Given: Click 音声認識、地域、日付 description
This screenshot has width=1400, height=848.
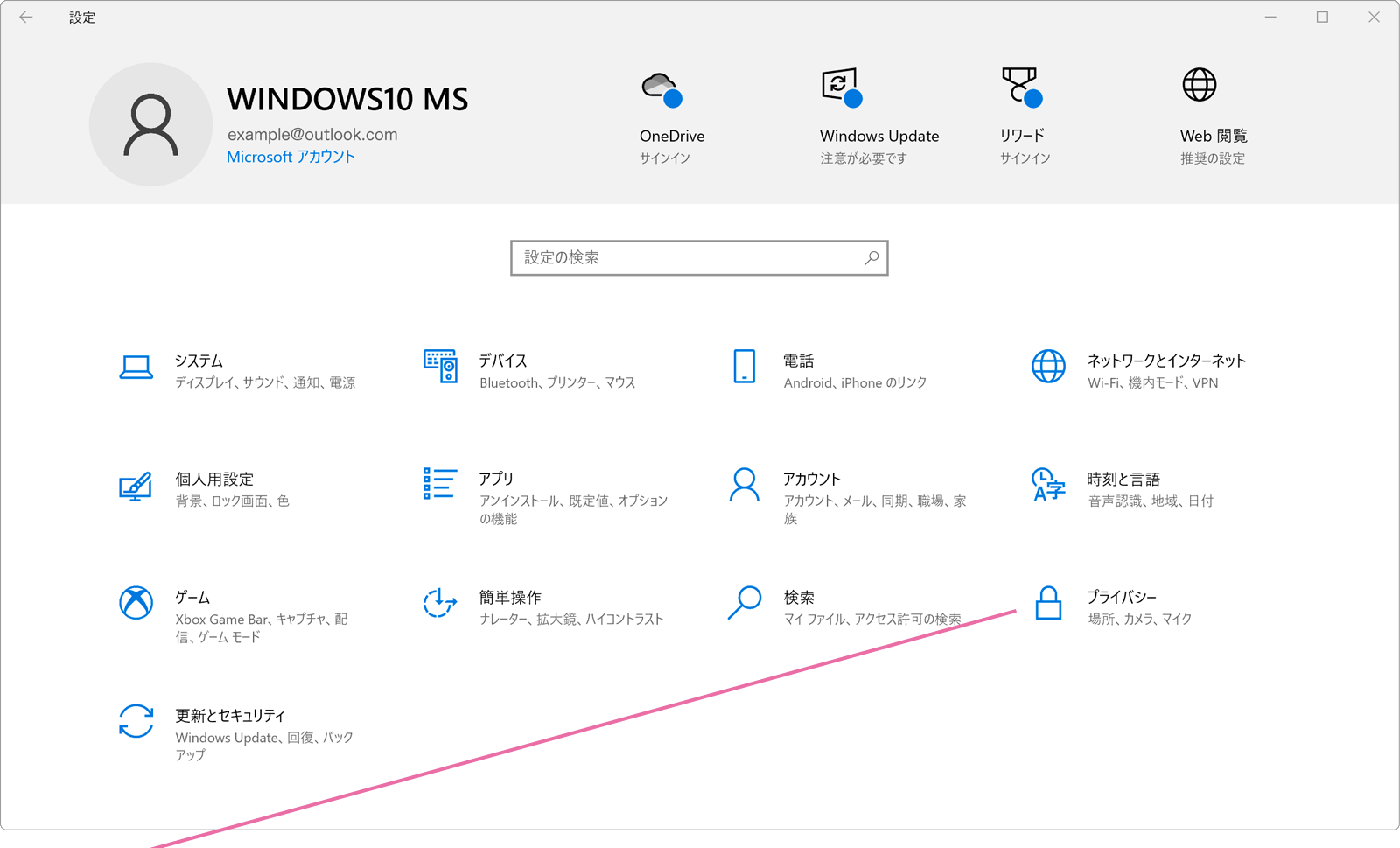Looking at the screenshot, I should pos(1151,501).
